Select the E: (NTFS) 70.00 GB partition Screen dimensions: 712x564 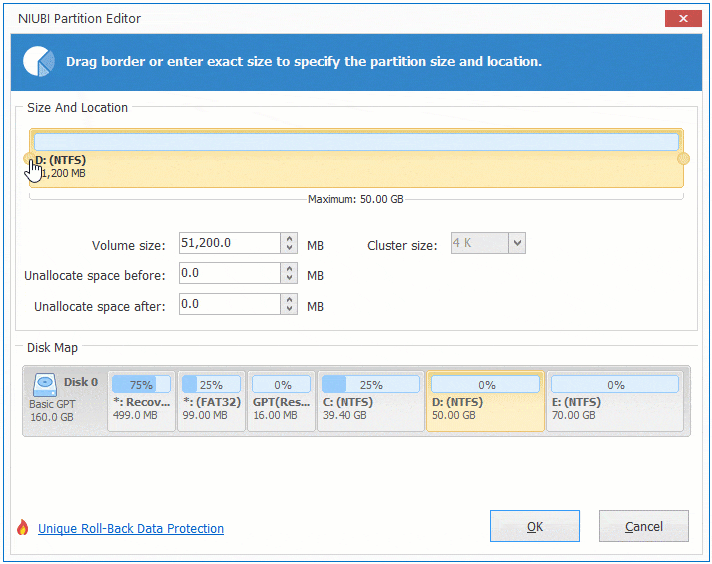tap(615, 401)
